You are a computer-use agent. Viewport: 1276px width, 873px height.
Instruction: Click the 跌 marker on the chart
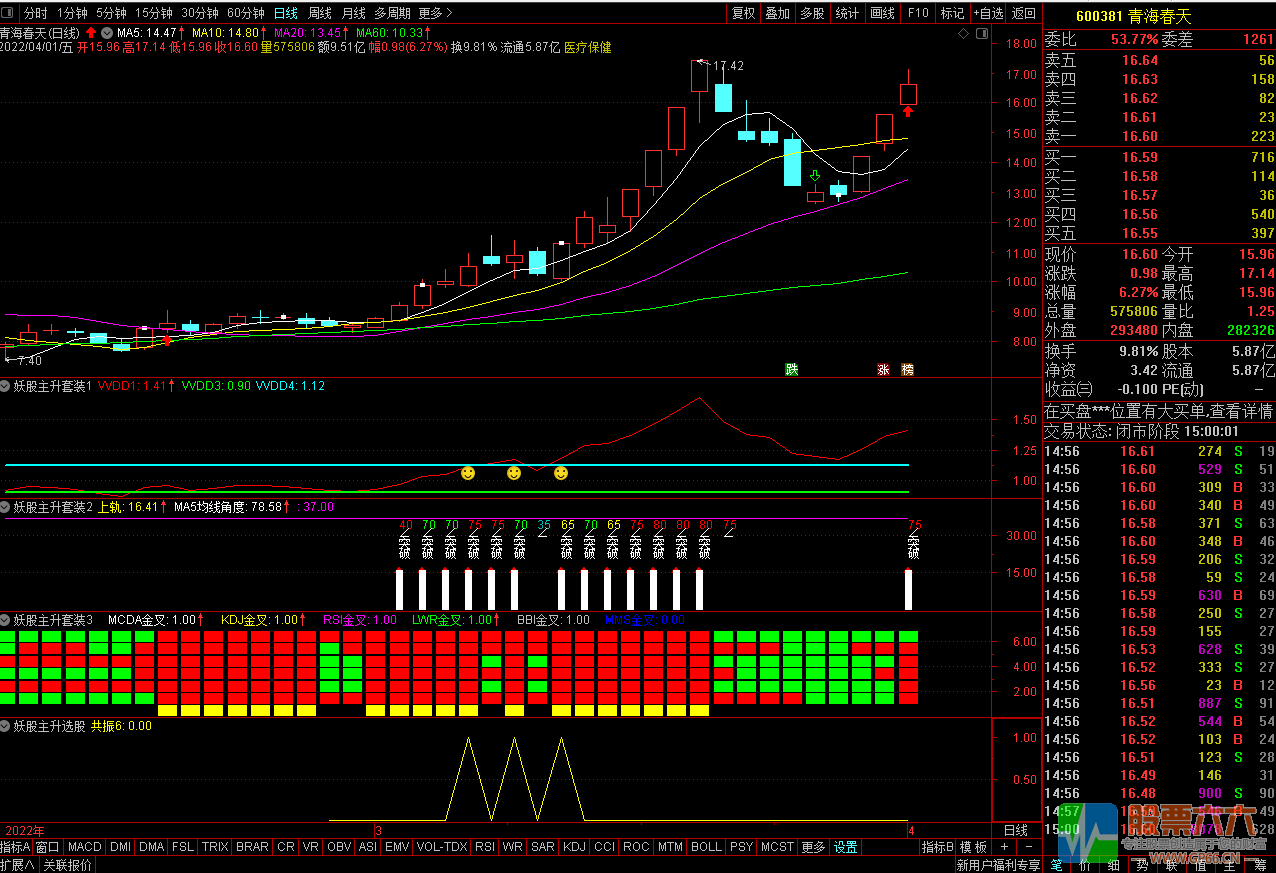coord(792,369)
